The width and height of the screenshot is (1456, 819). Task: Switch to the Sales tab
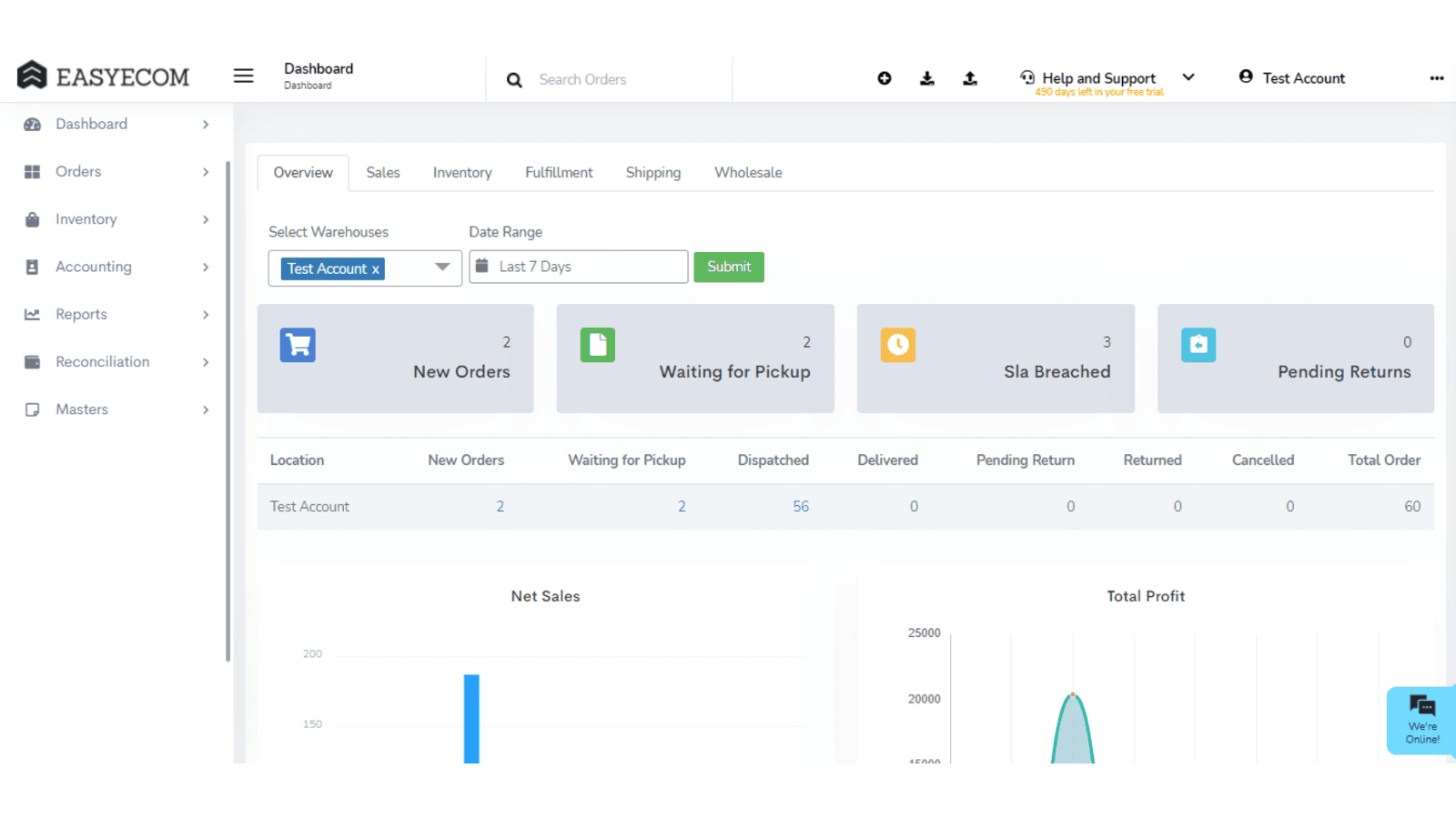(x=382, y=173)
